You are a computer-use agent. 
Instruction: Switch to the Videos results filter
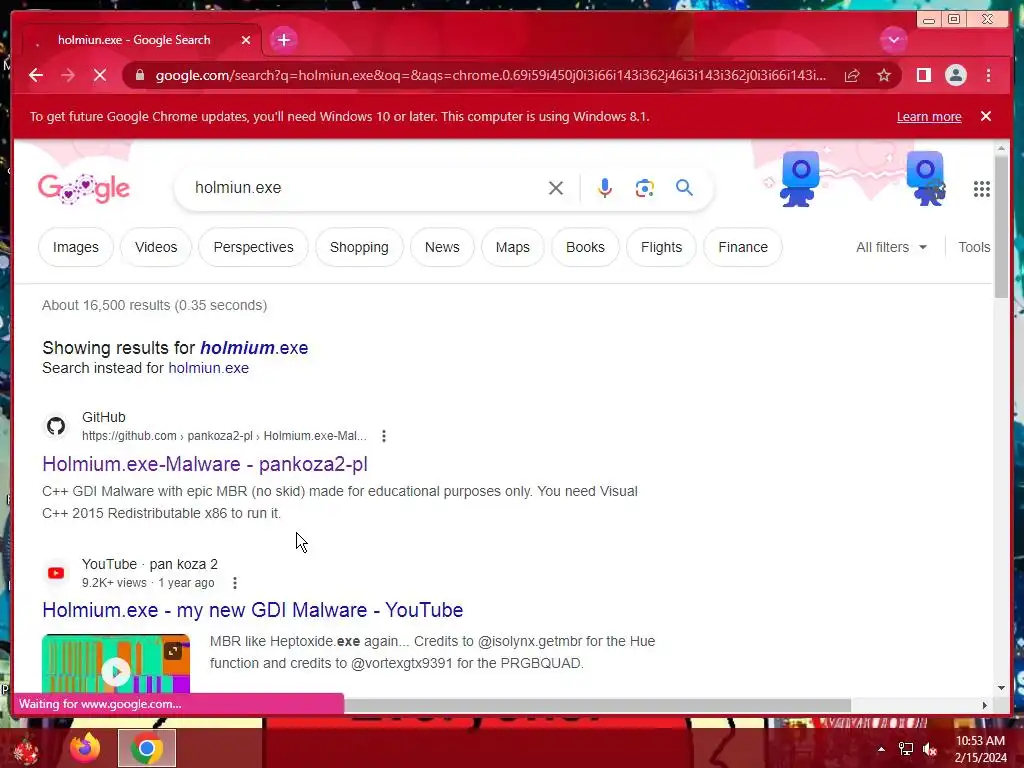coord(156,248)
